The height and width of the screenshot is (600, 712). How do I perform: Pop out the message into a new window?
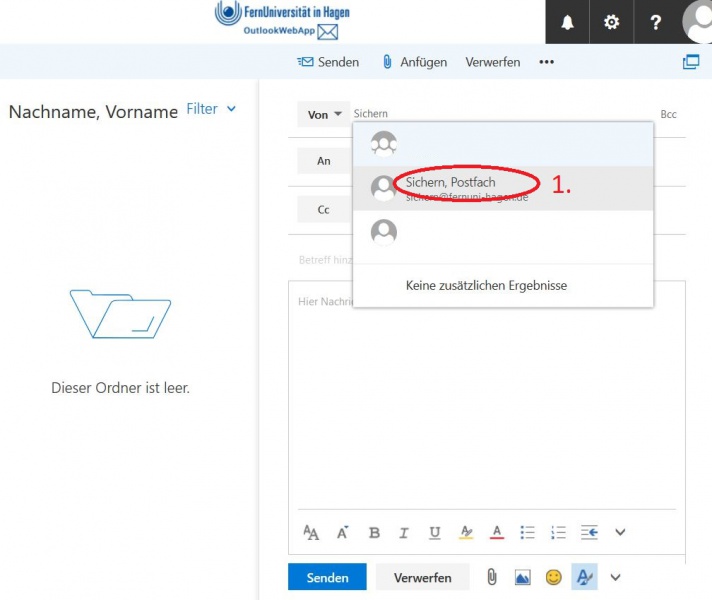pos(691,62)
